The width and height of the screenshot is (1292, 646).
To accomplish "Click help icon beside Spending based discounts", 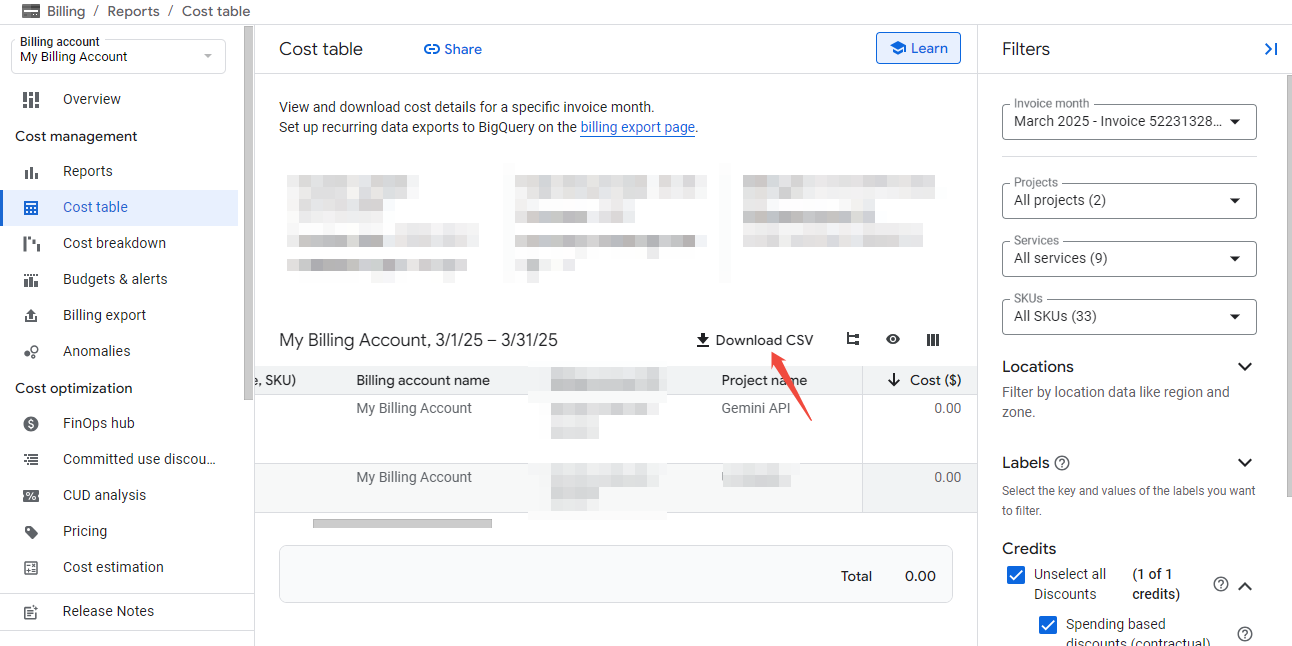I will tap(1245, 634).
